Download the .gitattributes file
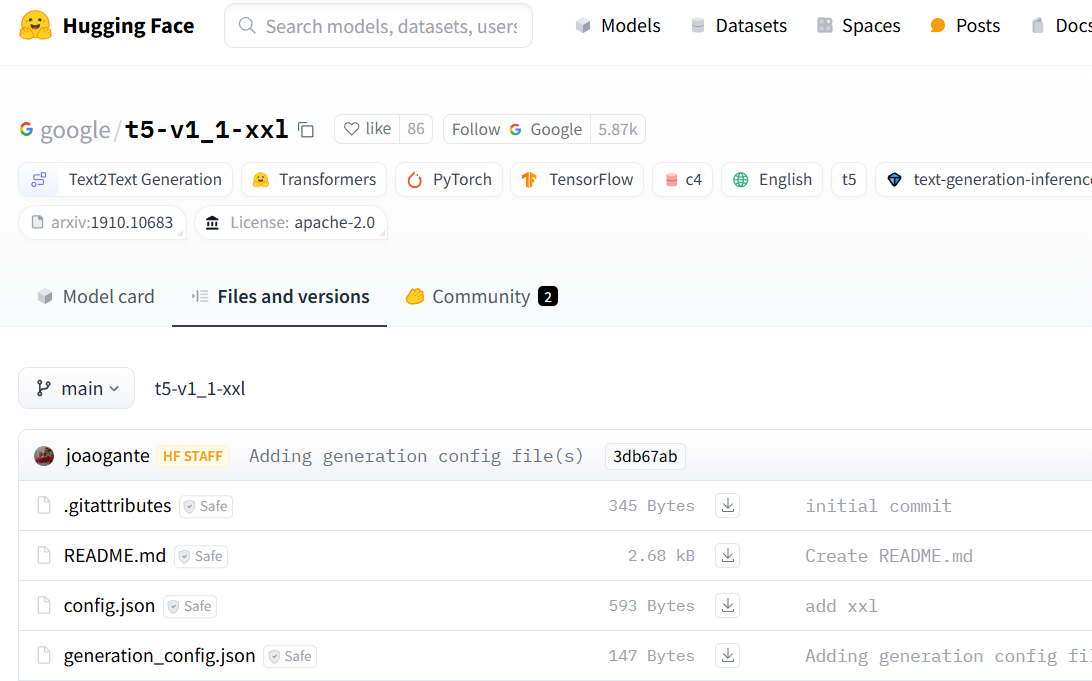Viewport: 1092px width, 681px height. pyautogui.click(x=727, y=506)
